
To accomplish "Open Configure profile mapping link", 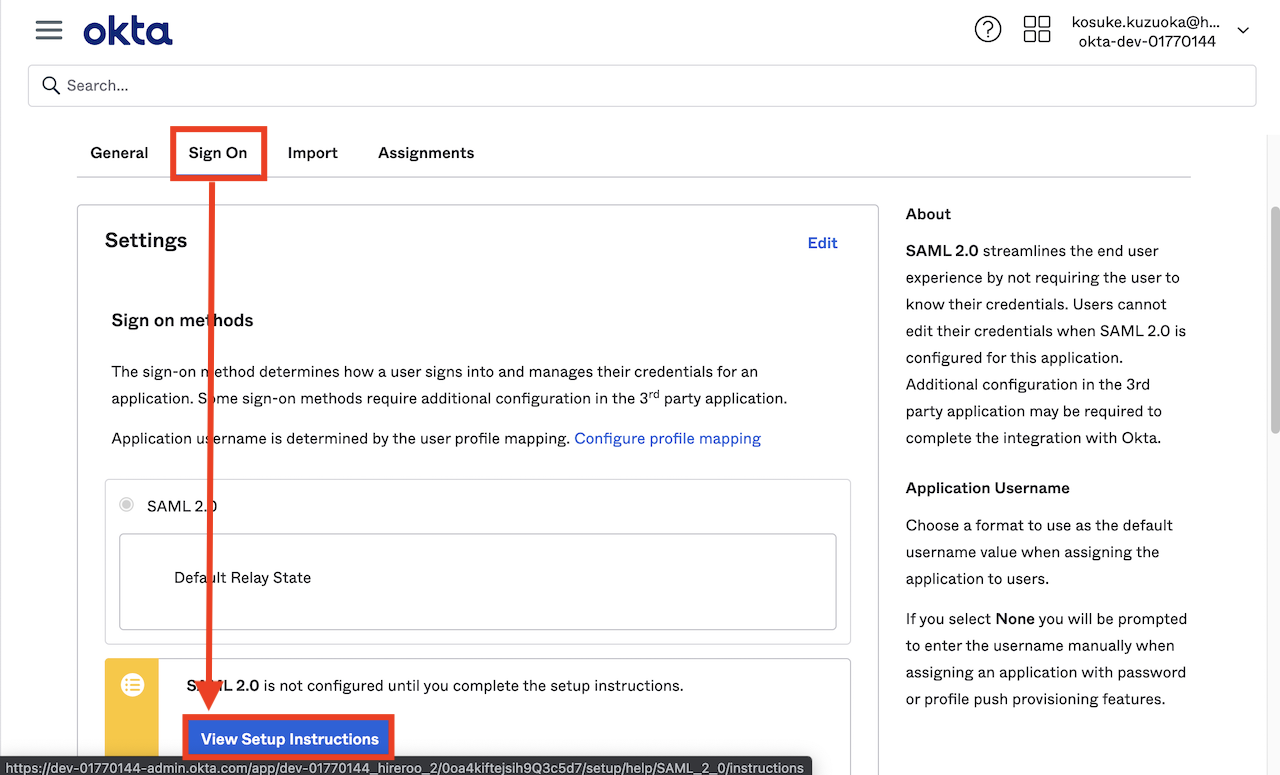I will pyautogui.click(x=668, y=438).
